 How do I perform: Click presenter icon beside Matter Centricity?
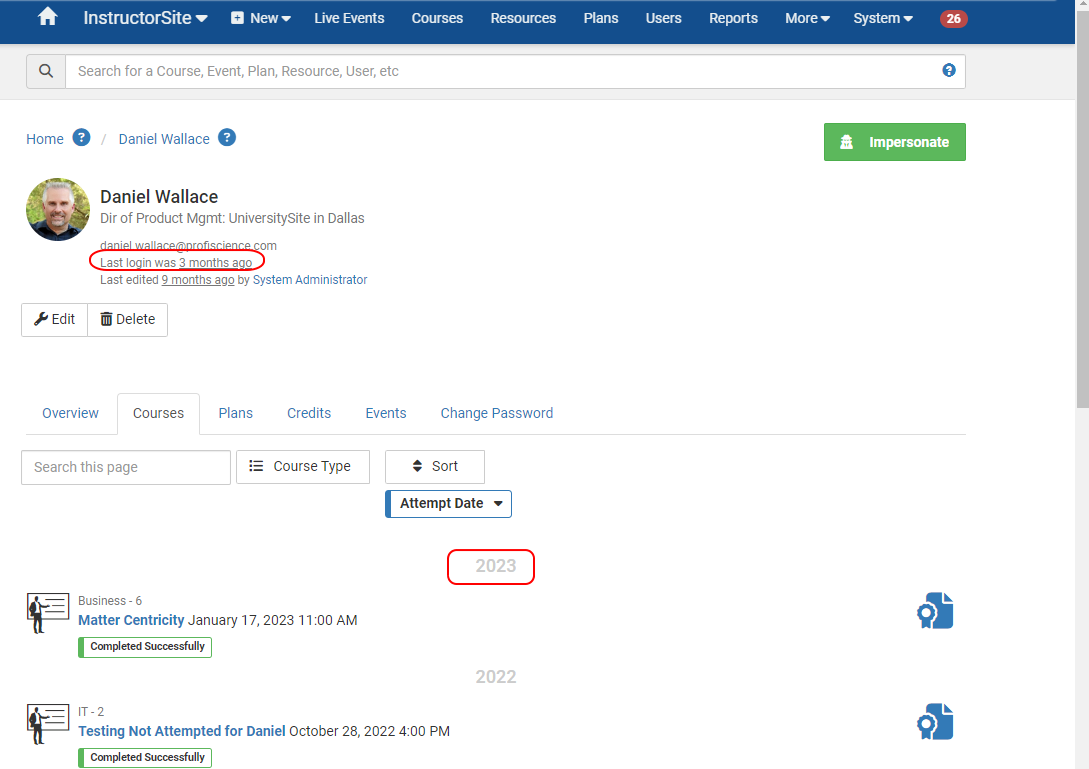point(48,613)
